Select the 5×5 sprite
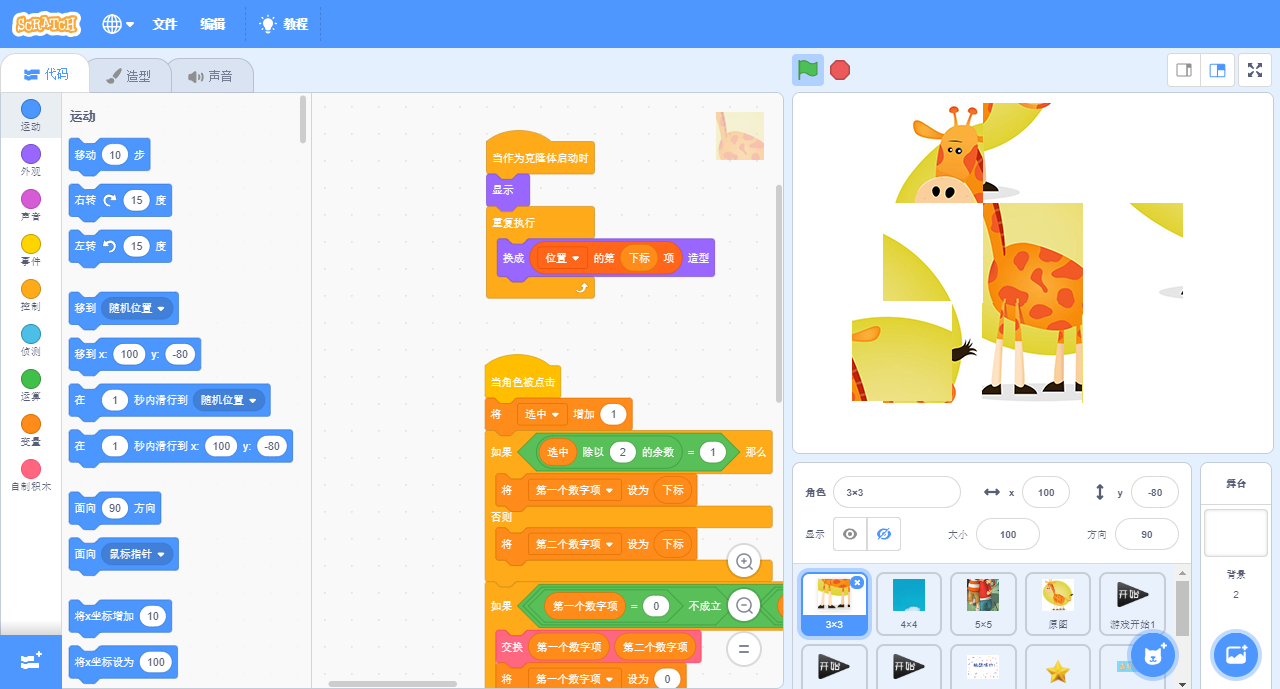 point(983,604)
